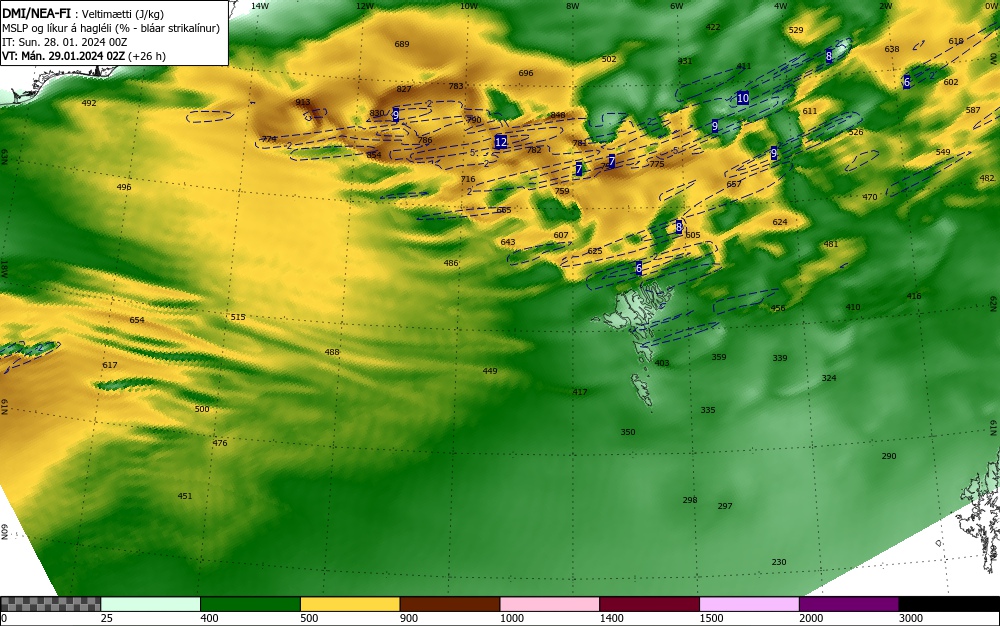This screenshot has height=626, width=1000.
Task: Click the '654' value in yellow band
Action: [137, 320]
